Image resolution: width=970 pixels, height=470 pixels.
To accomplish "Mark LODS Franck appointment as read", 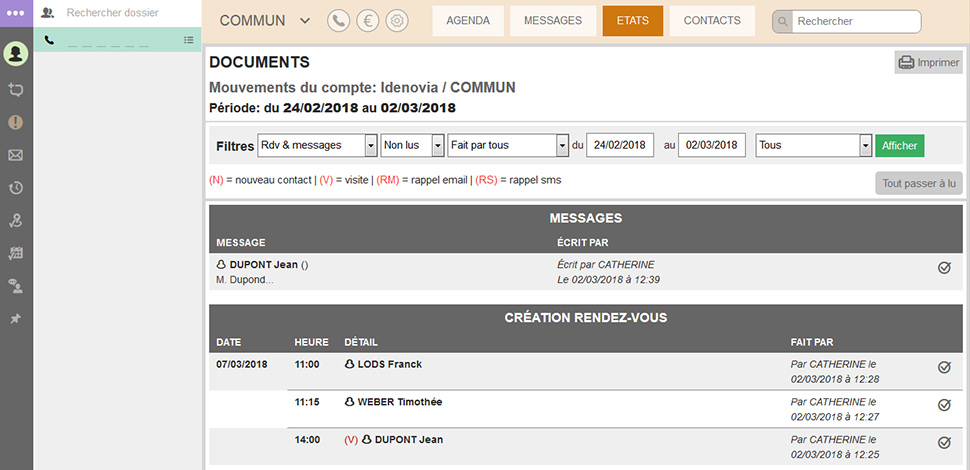I will click(x=944, y=367).
